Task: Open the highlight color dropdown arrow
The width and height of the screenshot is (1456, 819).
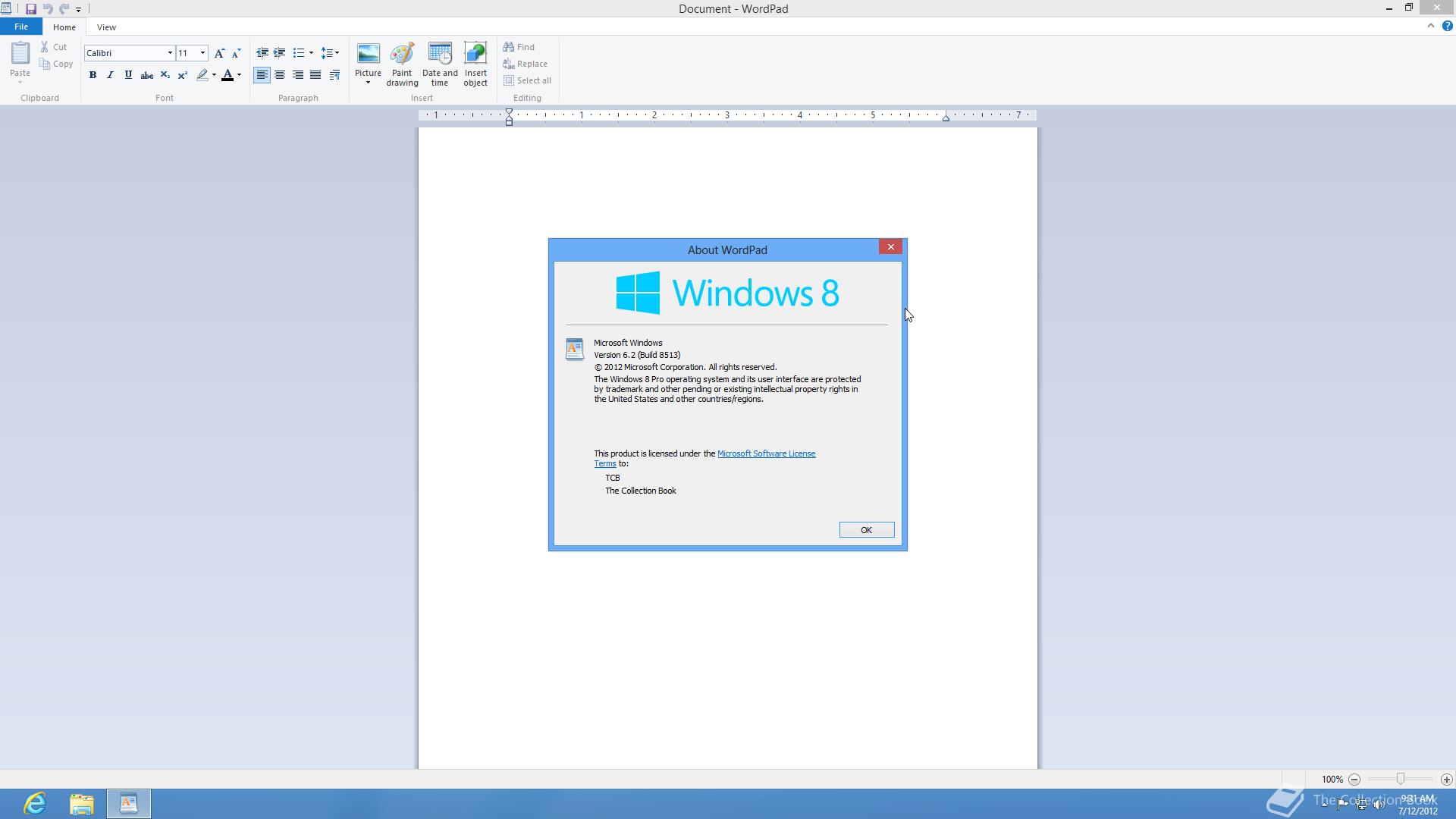Action: tap(214, 75)
